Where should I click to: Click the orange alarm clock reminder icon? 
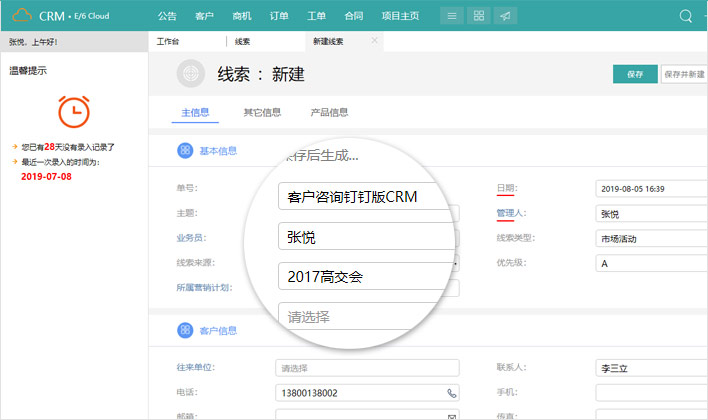coord(71,111)
